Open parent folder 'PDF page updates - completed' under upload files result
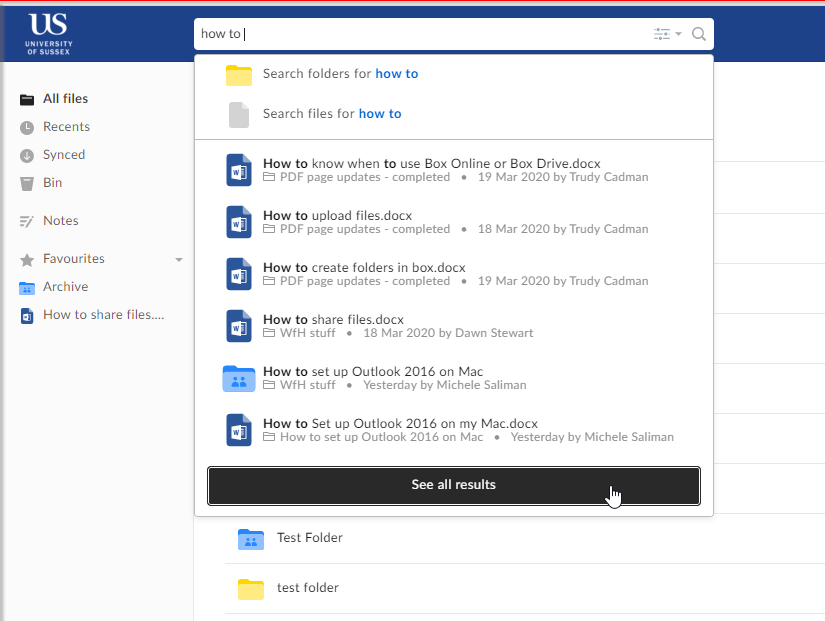This screenshot has width=825, height=621. click(365, 229)
